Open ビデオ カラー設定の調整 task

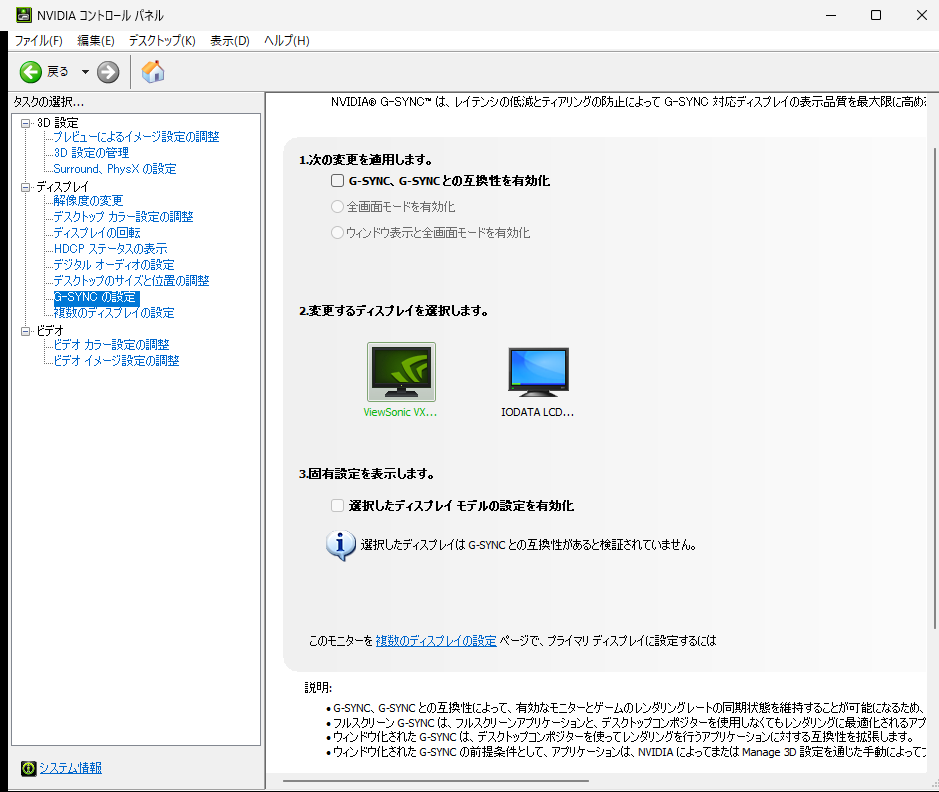[111, 345]
